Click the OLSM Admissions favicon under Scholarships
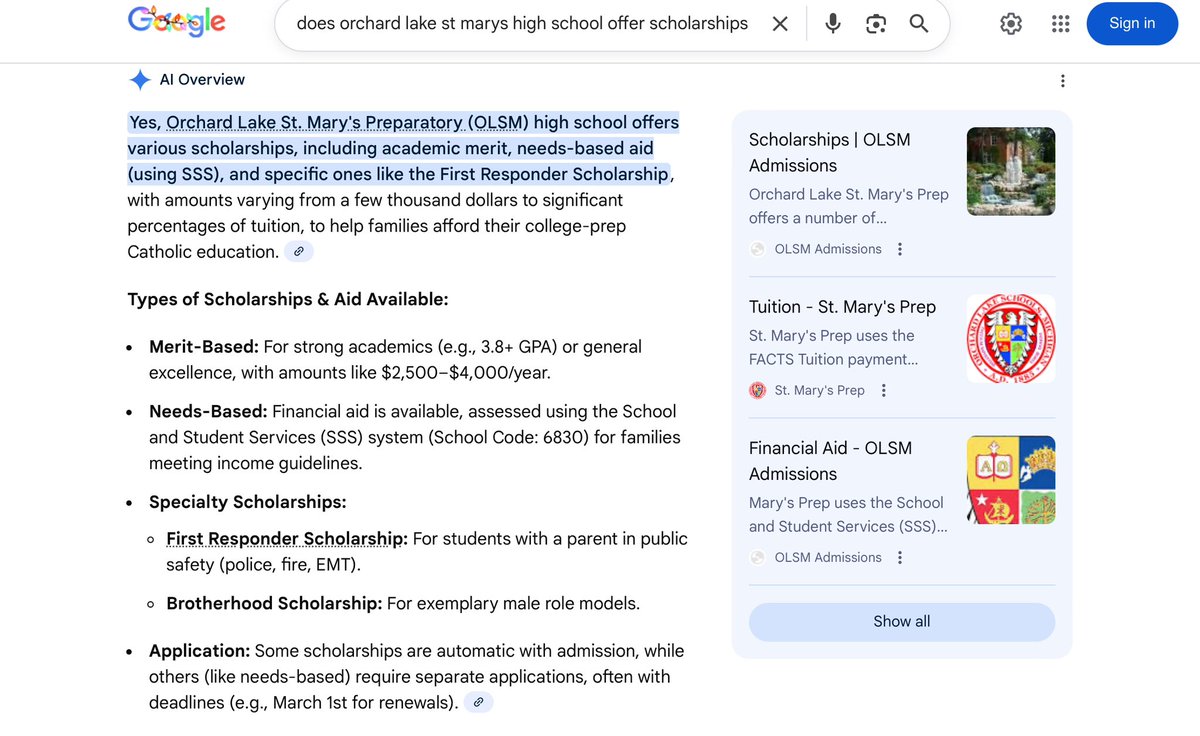 click(758, 249)
